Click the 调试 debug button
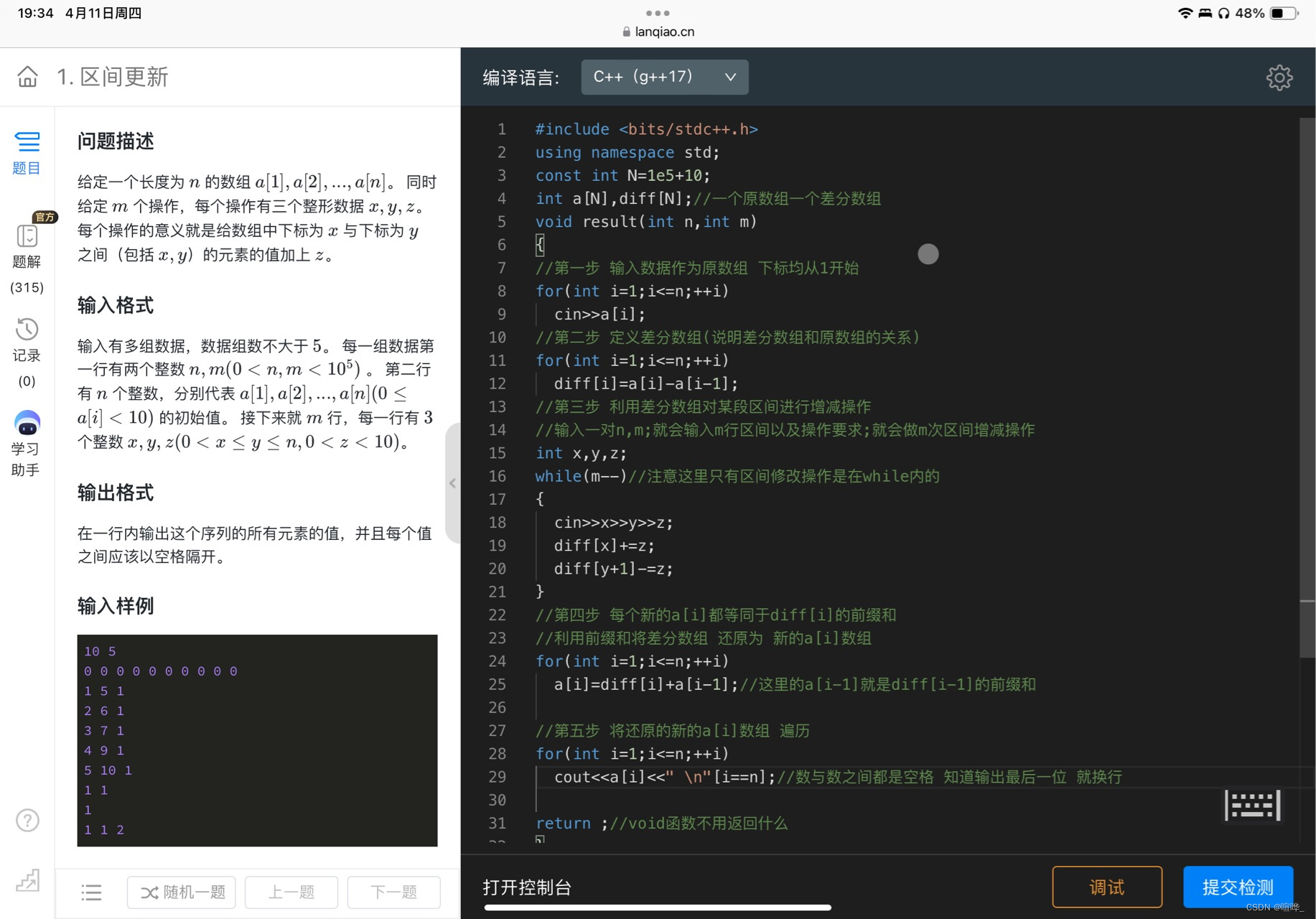The height and width of the screenshot is (919, 1316). 1107,887
